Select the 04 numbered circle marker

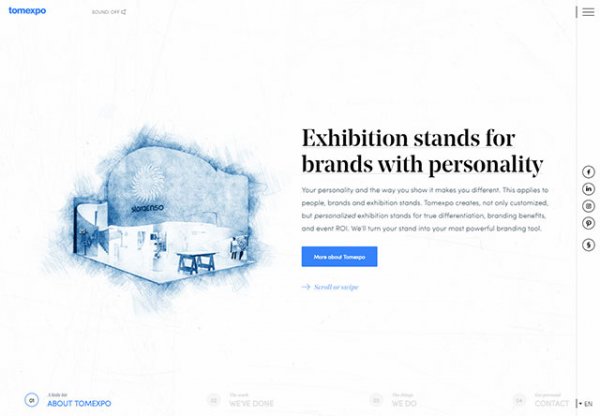pos(519,400)
